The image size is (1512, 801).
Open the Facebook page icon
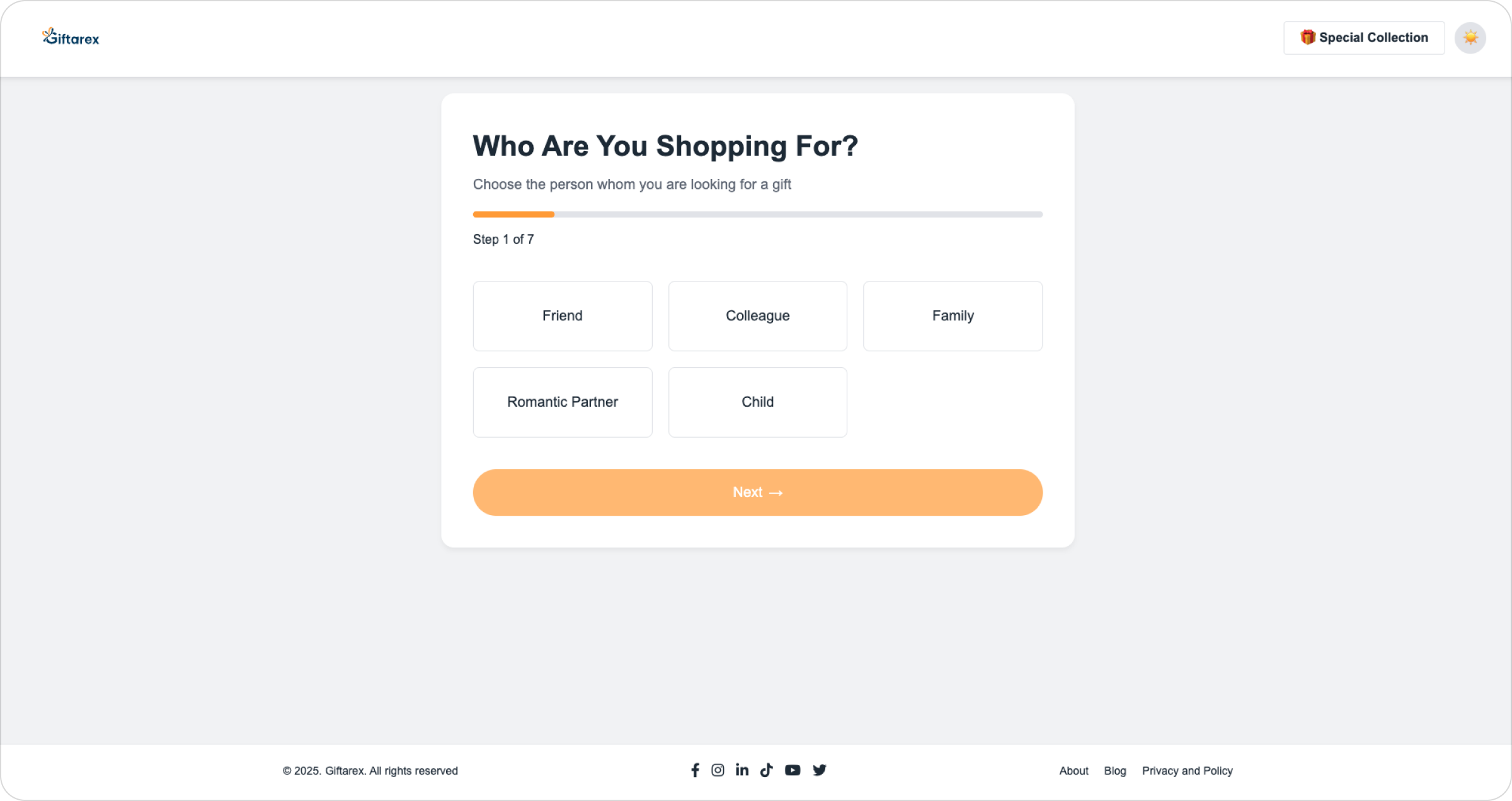(x=695, y=770)
